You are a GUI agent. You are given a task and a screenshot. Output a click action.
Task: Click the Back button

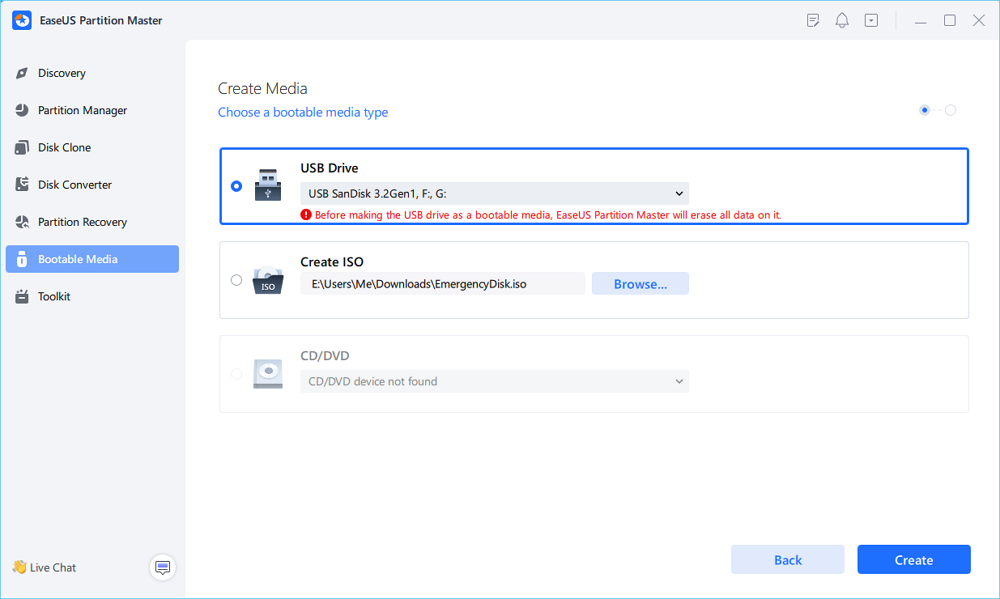point(788,559)
